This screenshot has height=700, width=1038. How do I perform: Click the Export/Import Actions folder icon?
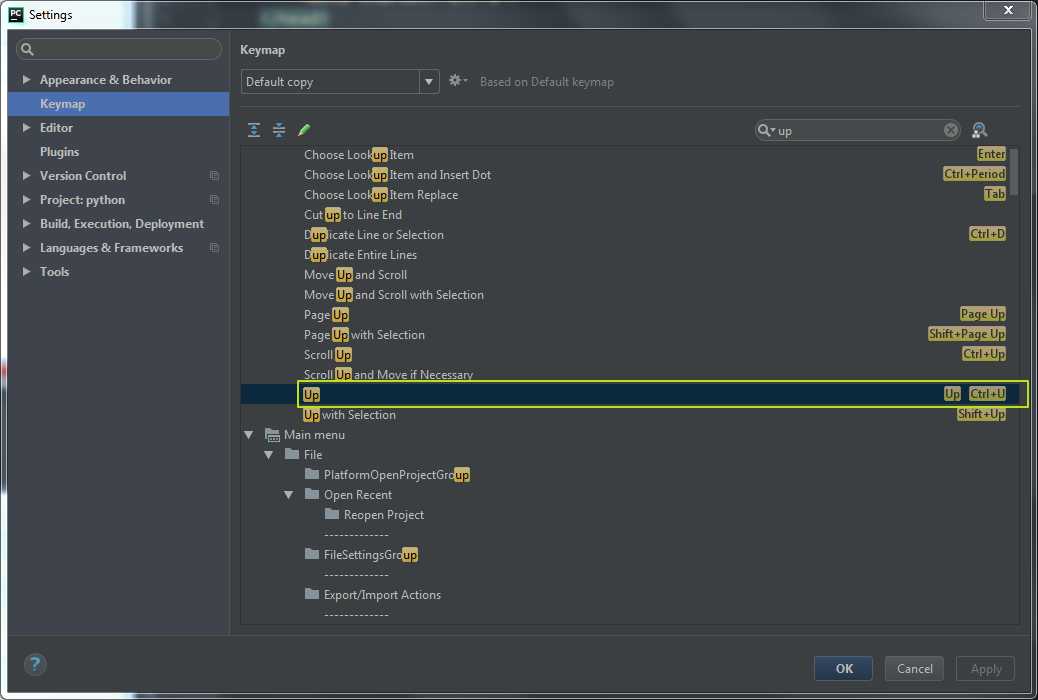[x=312, y=594]
